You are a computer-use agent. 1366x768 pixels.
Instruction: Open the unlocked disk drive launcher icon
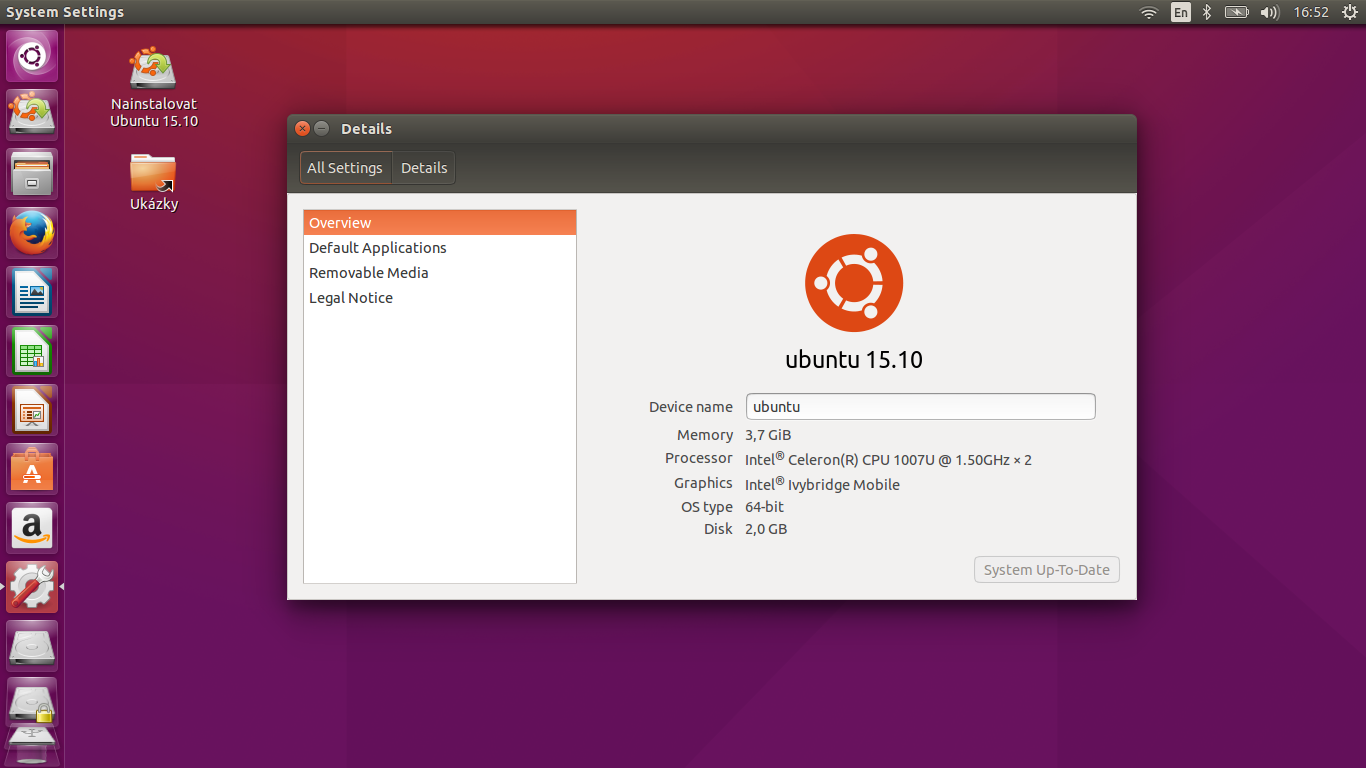point(33,646)
